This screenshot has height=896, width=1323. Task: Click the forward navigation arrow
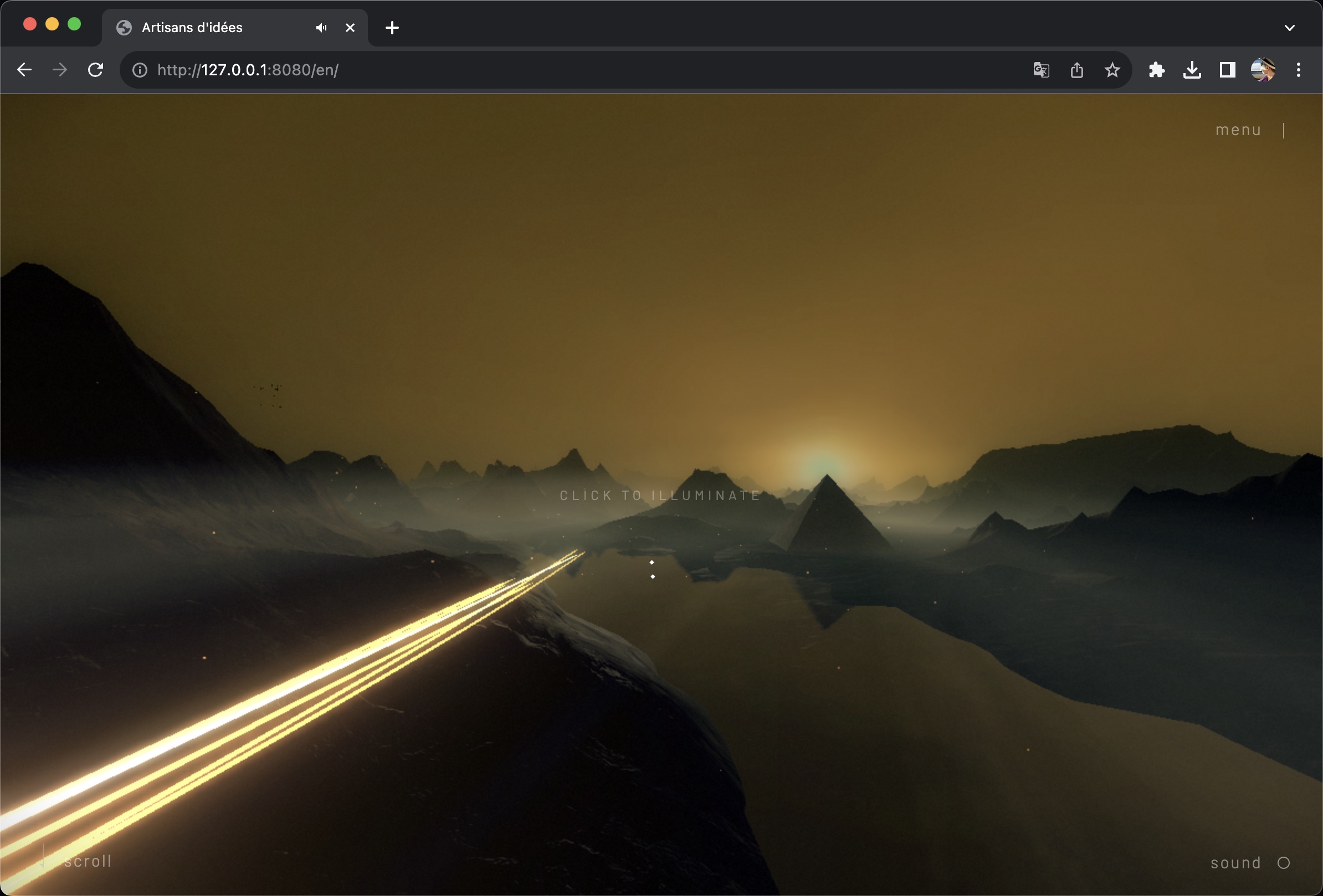[60, 70]
